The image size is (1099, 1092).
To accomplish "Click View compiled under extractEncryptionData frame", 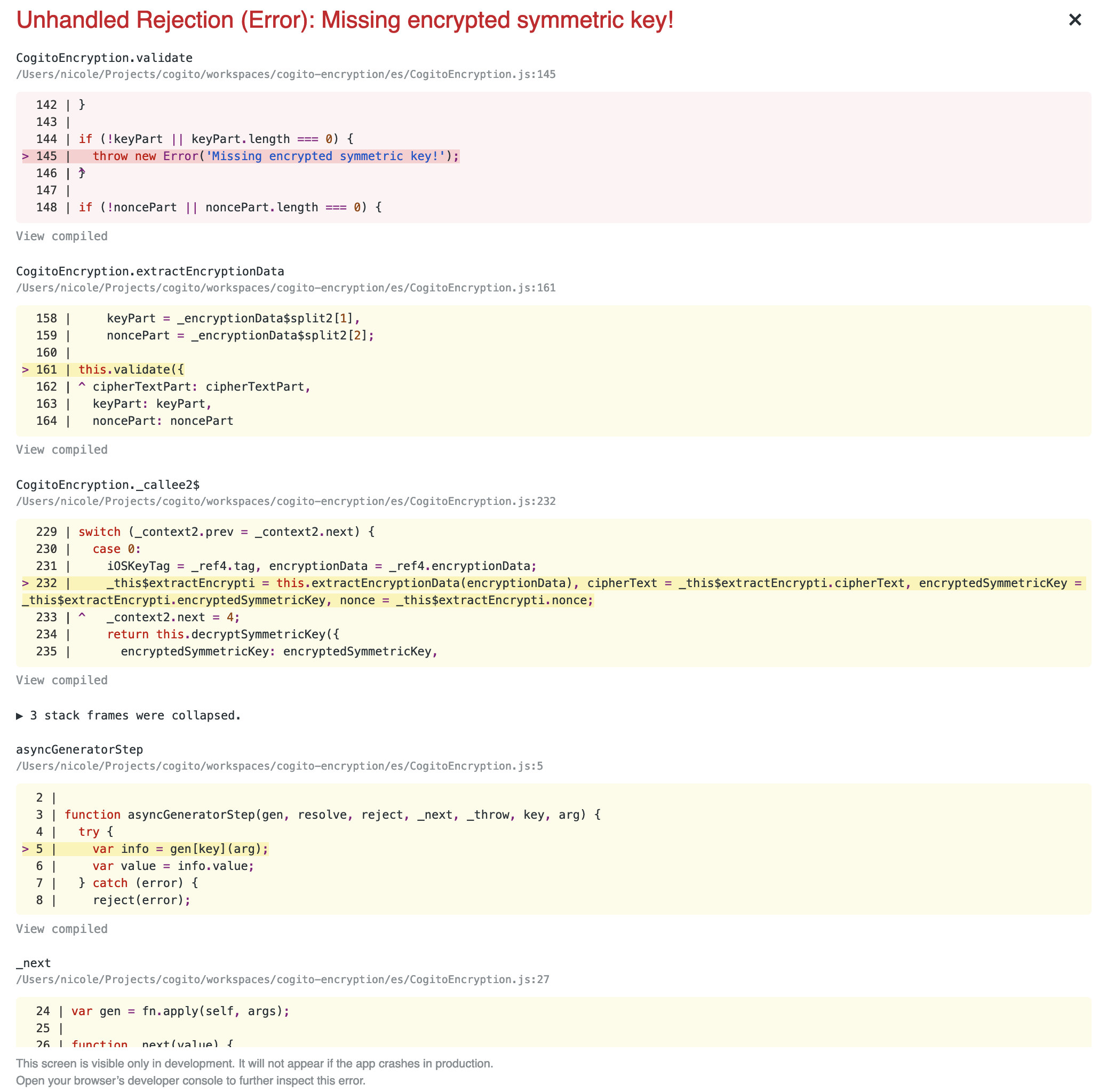I will (61, 449).
